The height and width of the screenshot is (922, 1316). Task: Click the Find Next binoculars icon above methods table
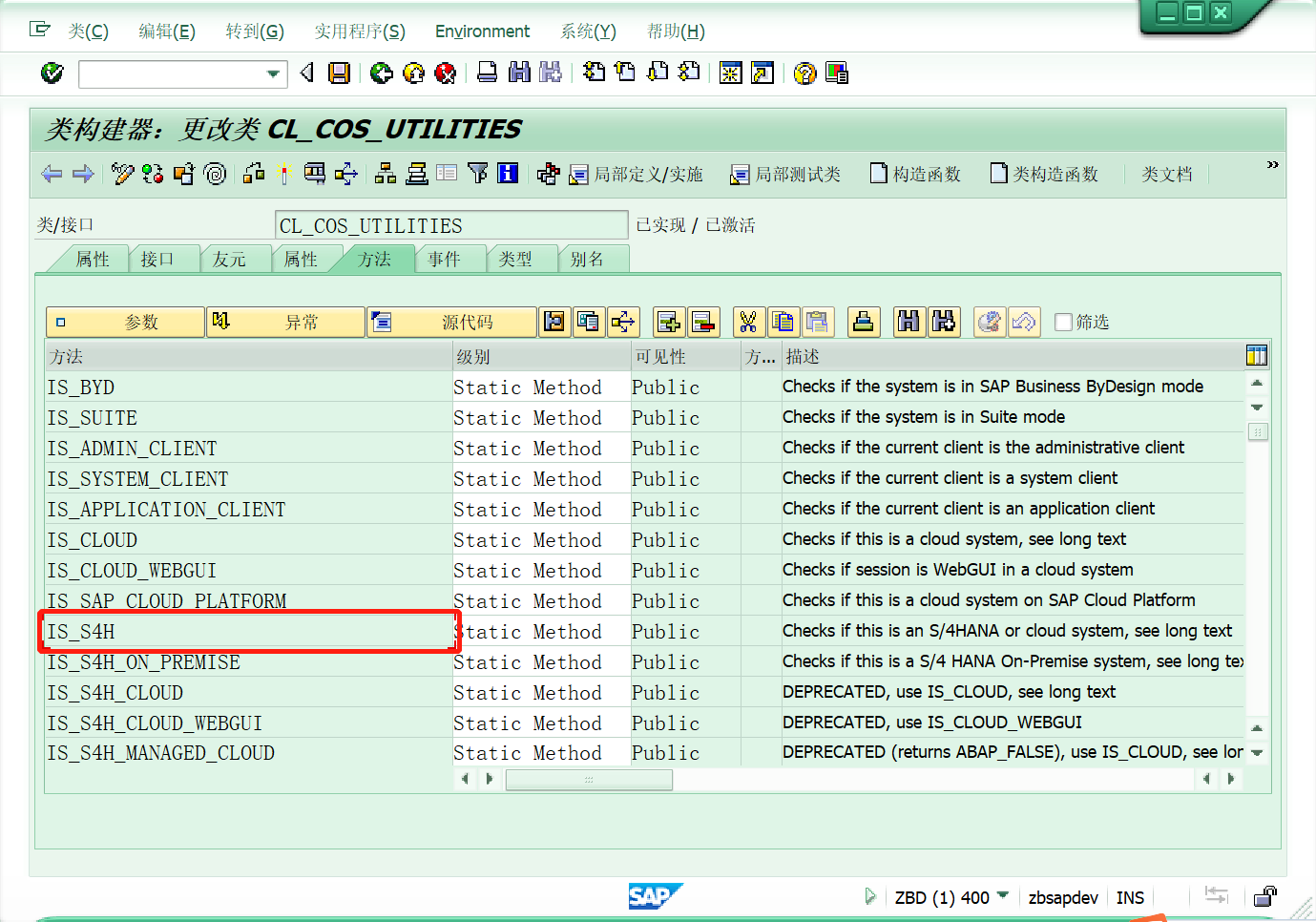(x=943, y=323)
